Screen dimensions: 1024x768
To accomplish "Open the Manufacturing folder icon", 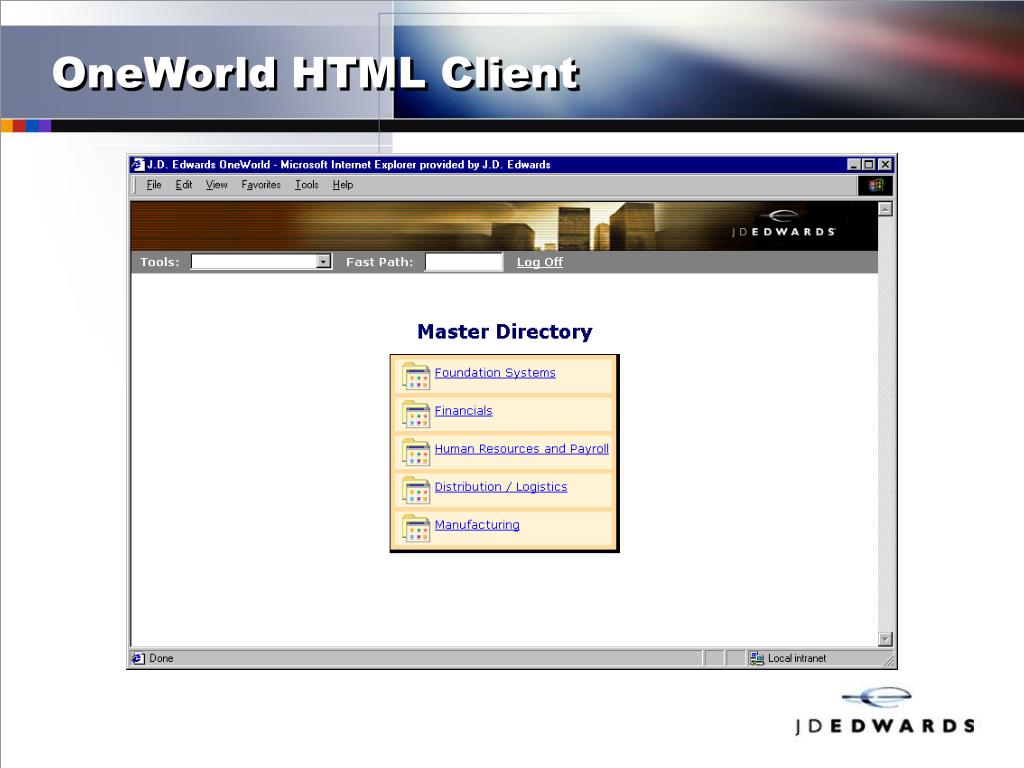I will click(x=416, y=528).
